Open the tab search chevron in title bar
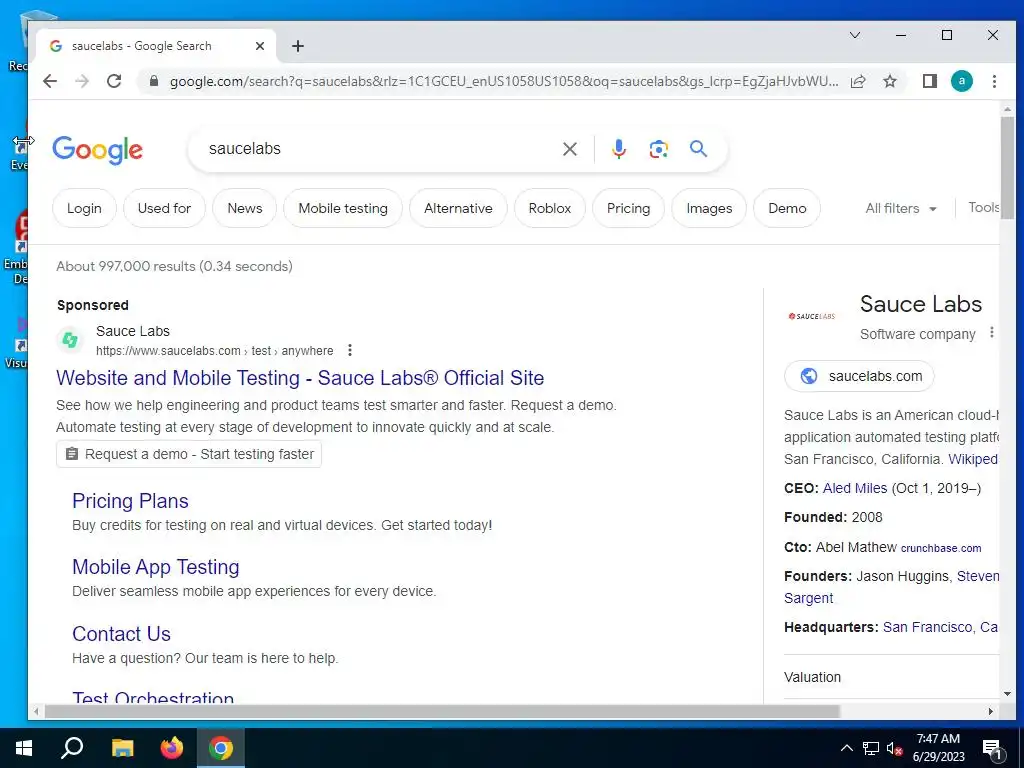Viewport: 1024px width, 768px height. point(855,35)
